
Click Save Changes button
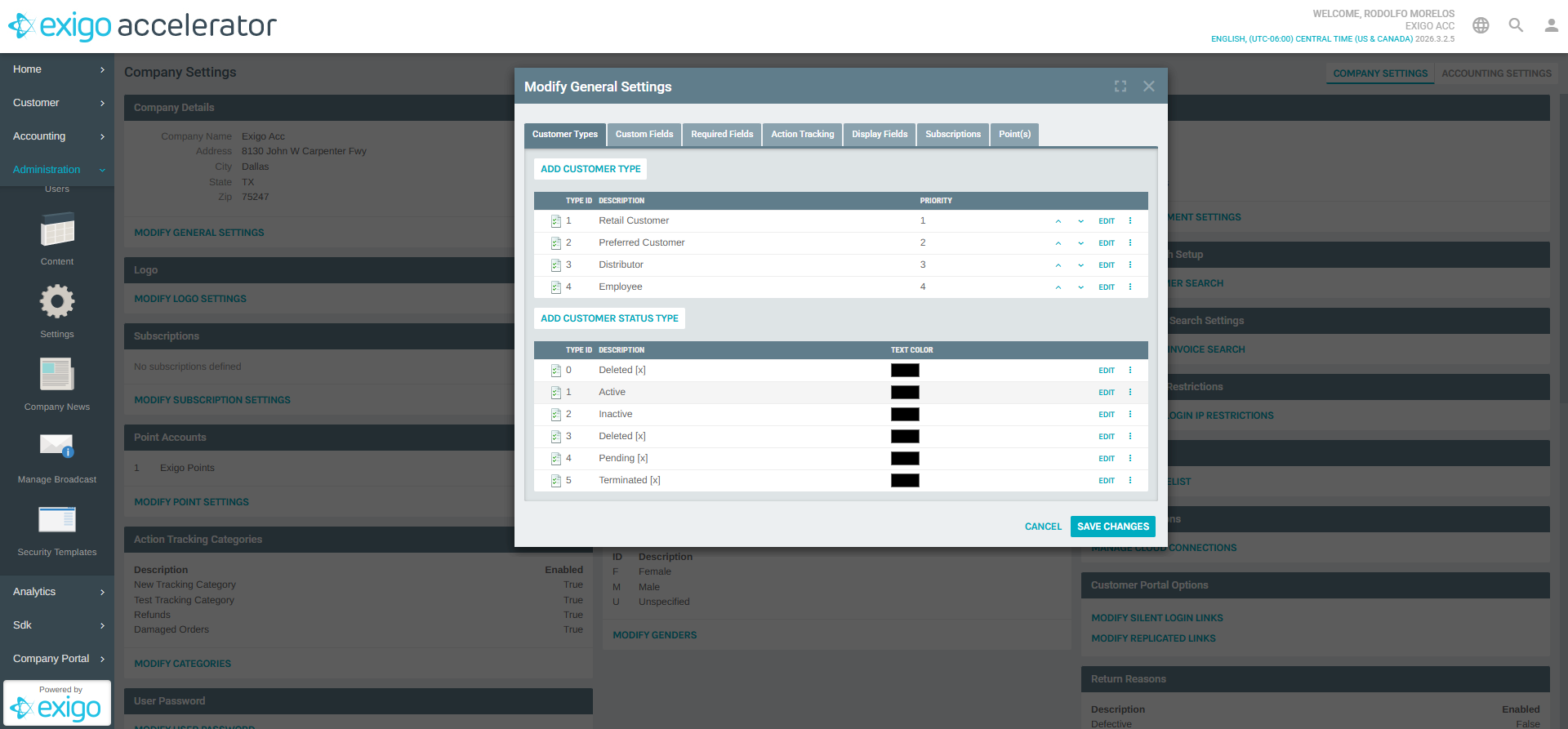coord(1113,527)
